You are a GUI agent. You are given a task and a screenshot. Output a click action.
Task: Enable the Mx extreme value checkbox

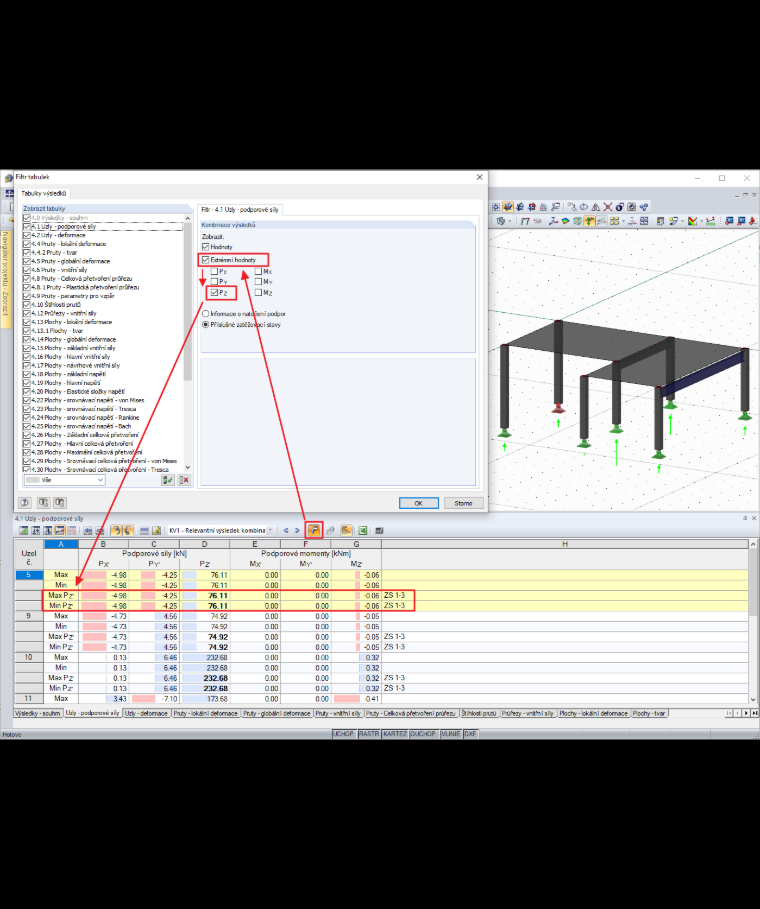(258, 271)
